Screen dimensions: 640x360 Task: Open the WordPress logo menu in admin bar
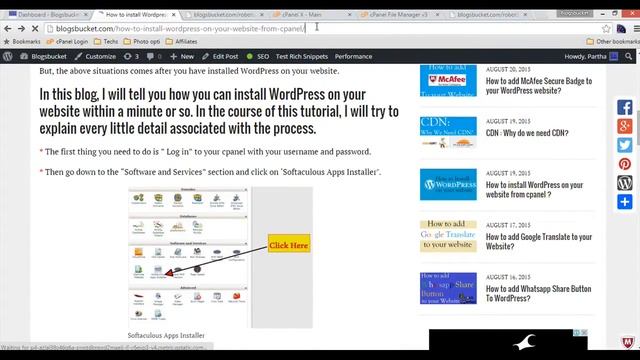click(x=7, y=56)
